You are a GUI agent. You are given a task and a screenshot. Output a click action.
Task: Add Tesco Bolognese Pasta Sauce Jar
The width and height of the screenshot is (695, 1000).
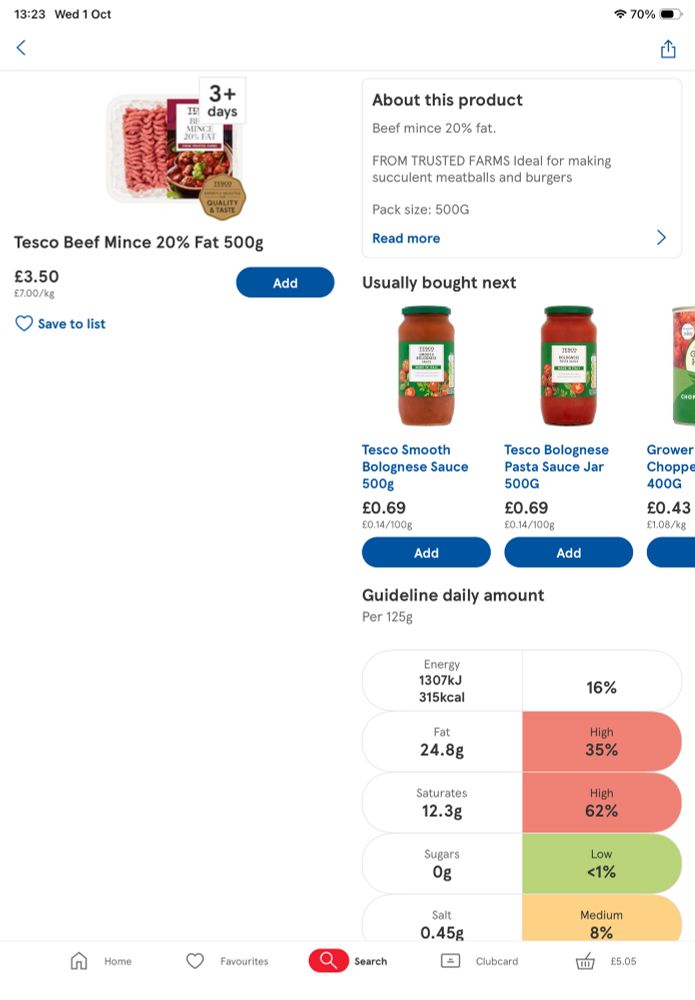click(568, 553)
